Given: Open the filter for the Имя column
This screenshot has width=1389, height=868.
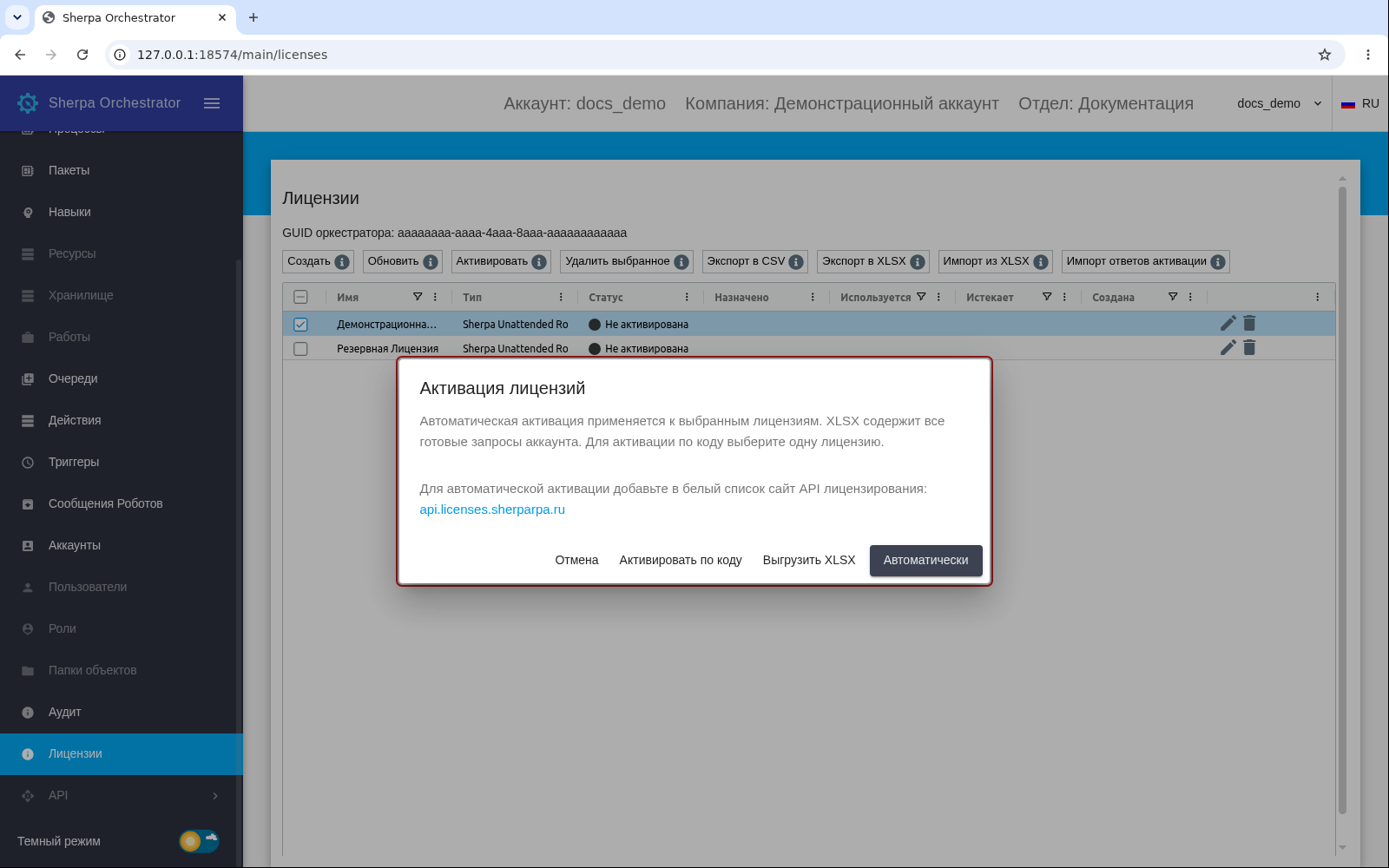Looking at the screenshot, I should point(418,297).
